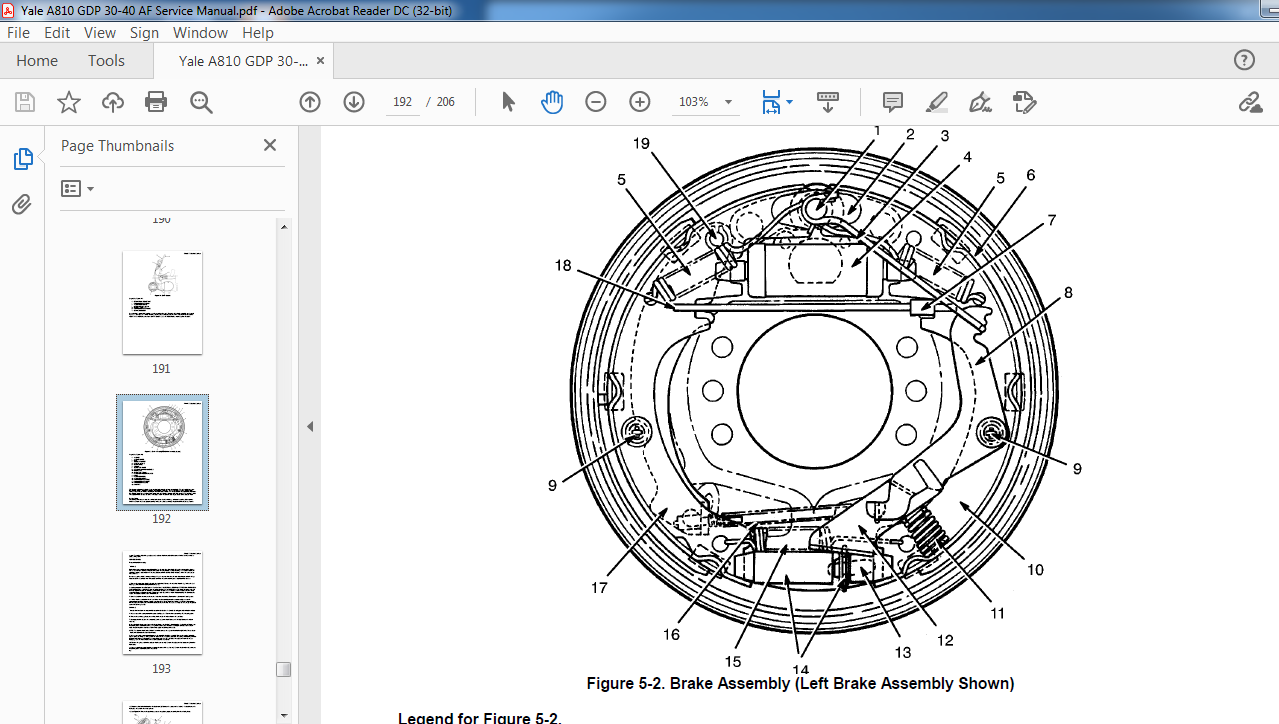Viewport: 1279px width, 724px height.
Task: Open the Sign menu
Action: (144, 32)
